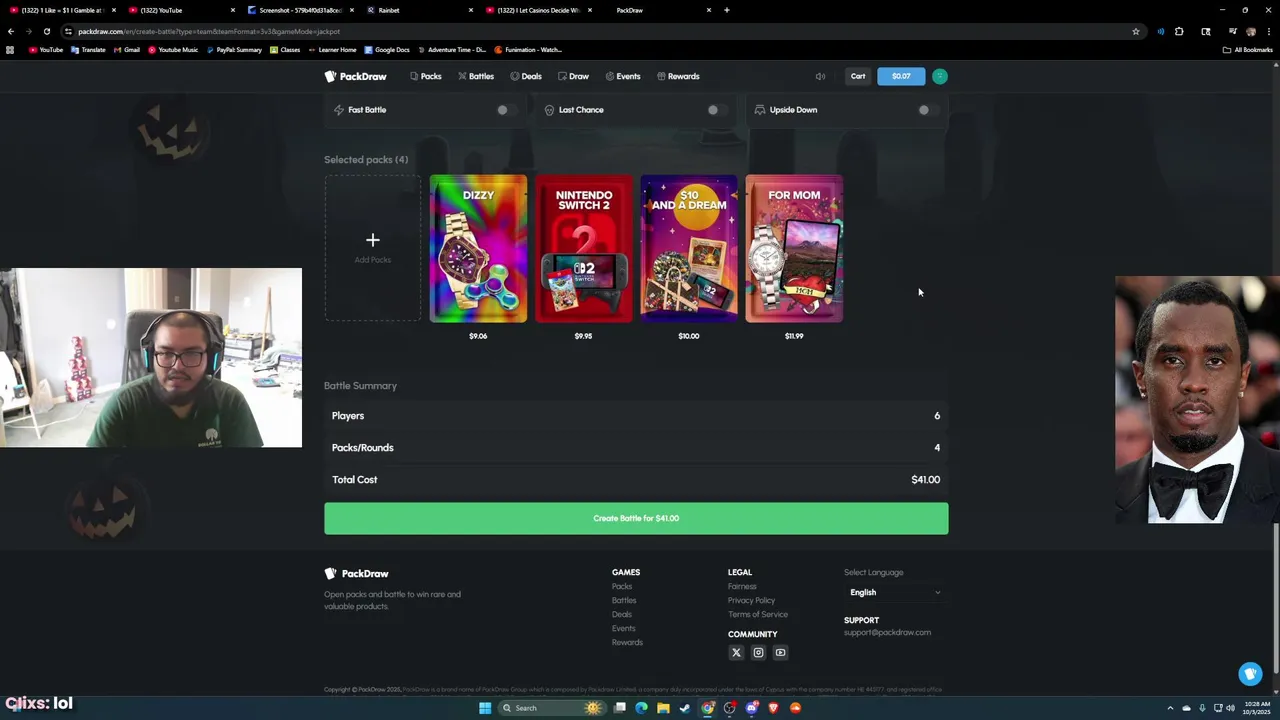Toggle the Upside Down switch
This screenshot has width=1280, height=720.
coord(928,110)
